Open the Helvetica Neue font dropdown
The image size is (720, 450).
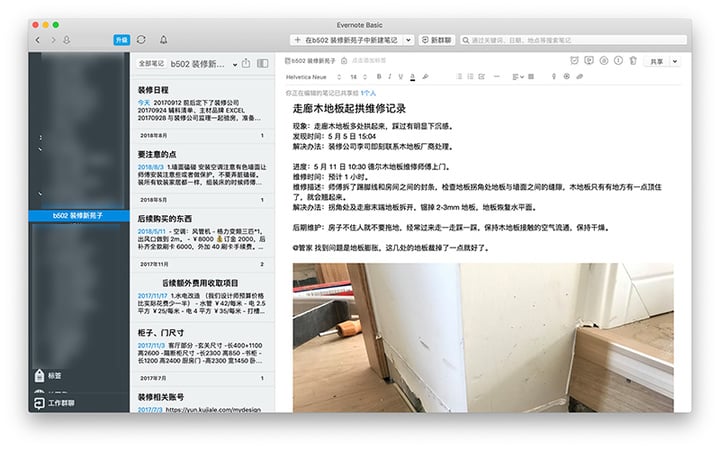tap(313, 77)
